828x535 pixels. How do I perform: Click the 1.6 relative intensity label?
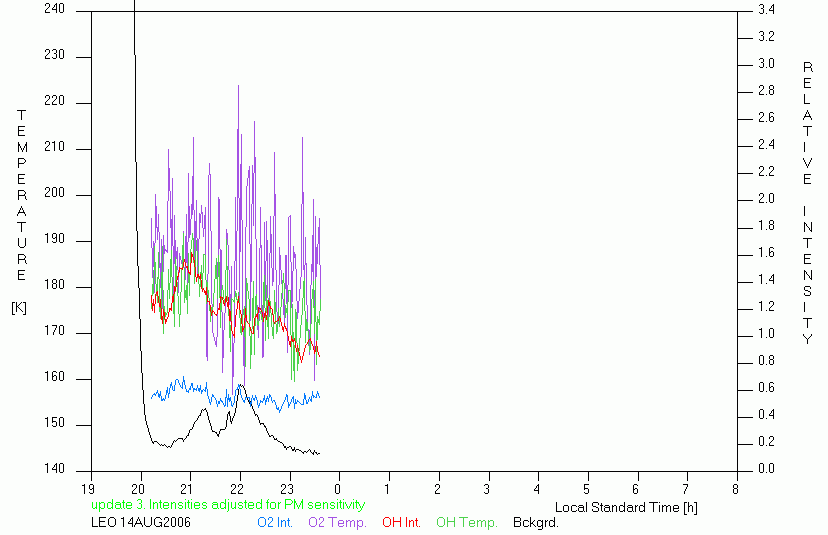(x=766, y=252)
